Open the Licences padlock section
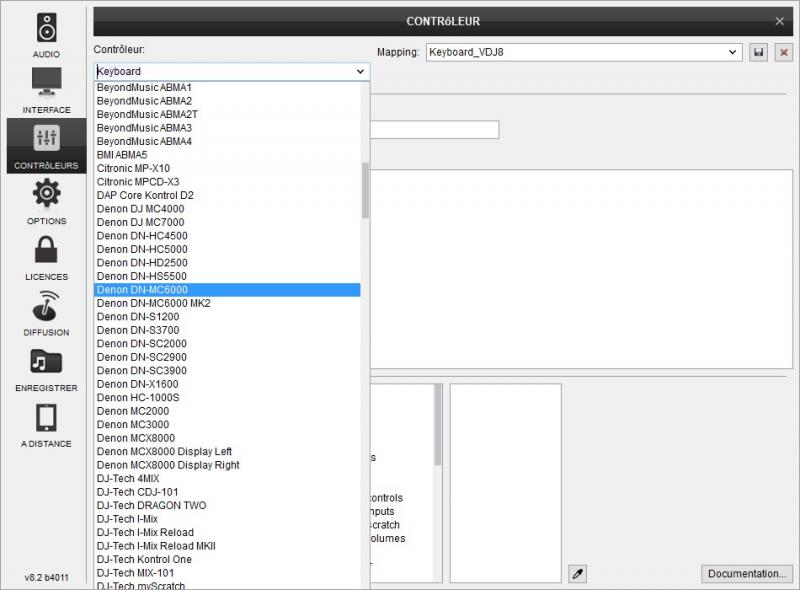The width and height of the screenshot is (800, 590). coord(46,257)
